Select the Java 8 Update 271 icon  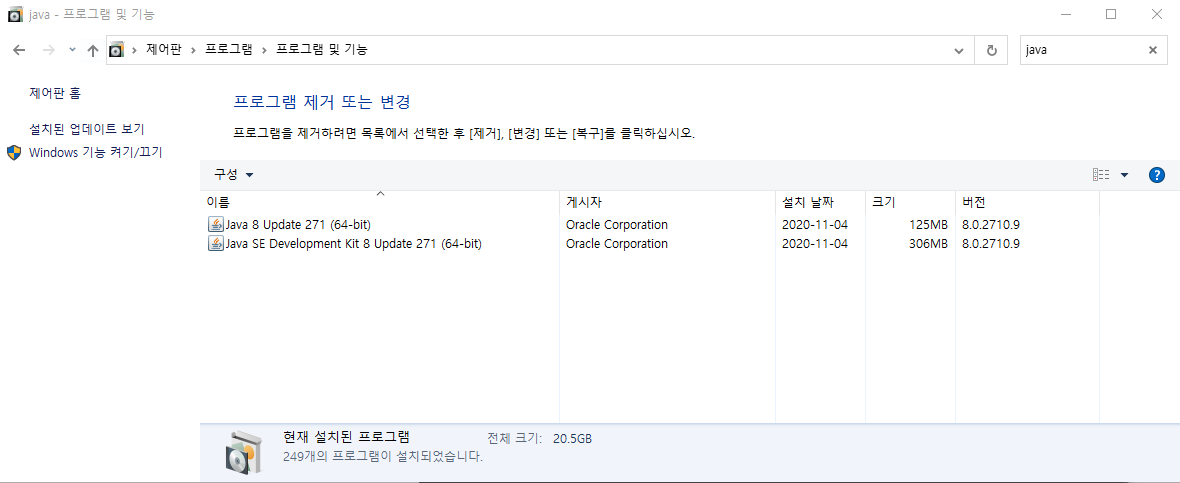(x=215, y=224)
